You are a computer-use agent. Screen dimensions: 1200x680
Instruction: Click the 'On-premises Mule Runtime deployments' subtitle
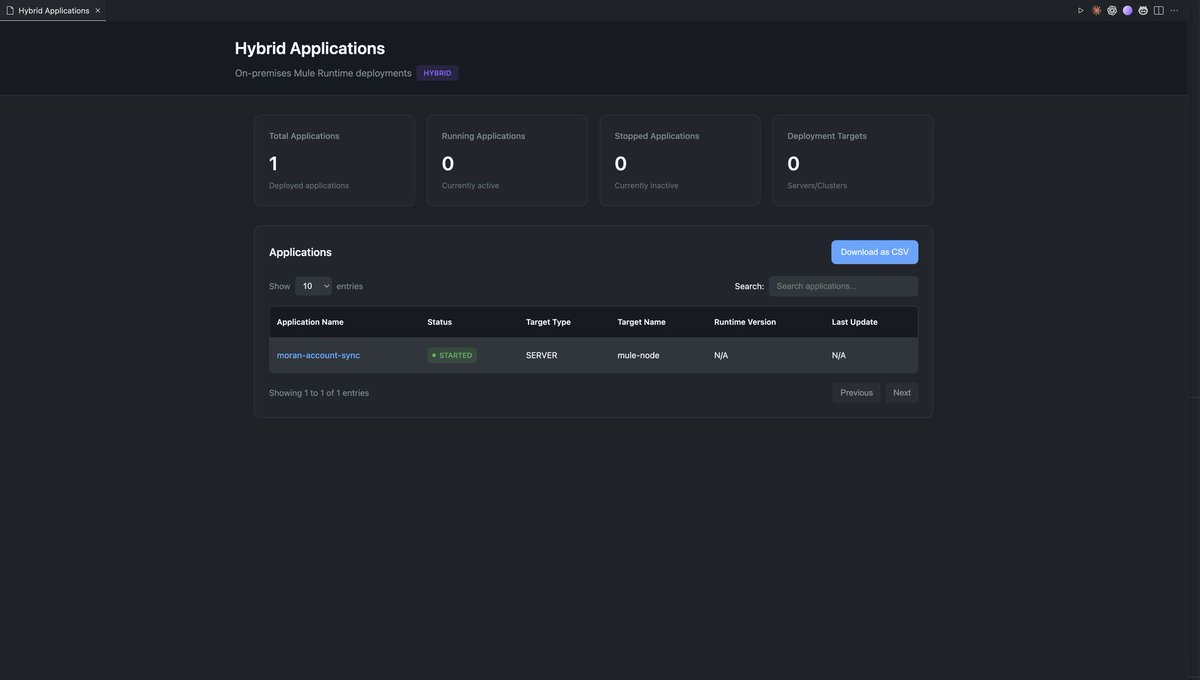[x=323, y=73]
